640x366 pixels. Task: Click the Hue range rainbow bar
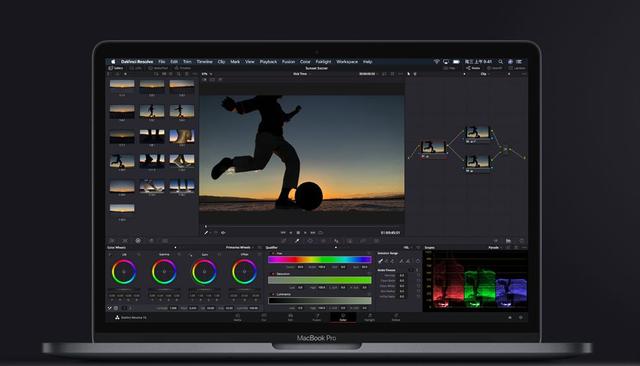(320, 260)
